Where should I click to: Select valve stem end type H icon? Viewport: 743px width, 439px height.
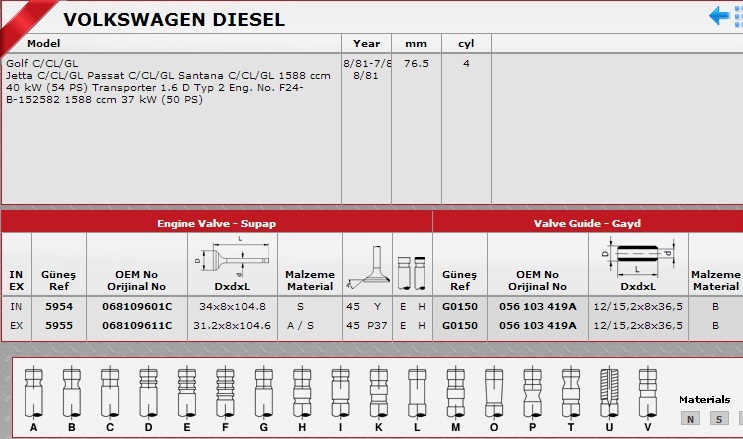click(301, 392)
